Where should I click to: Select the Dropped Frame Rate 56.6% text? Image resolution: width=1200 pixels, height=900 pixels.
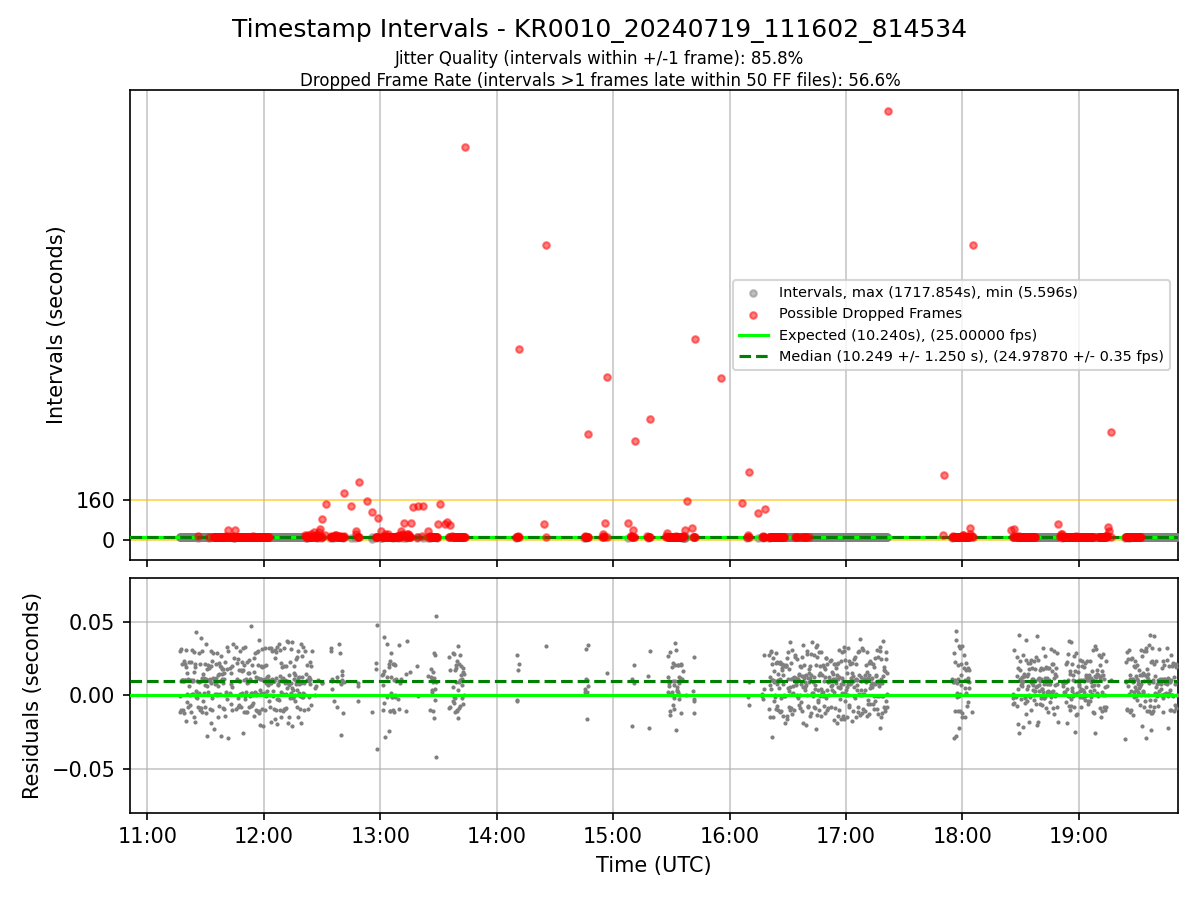click(x=600, y=80)
